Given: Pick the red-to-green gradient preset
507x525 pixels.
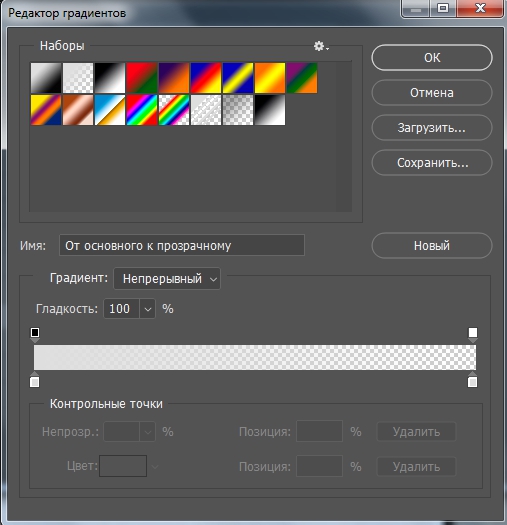Looking at the screenshot, I should point(142,78).
